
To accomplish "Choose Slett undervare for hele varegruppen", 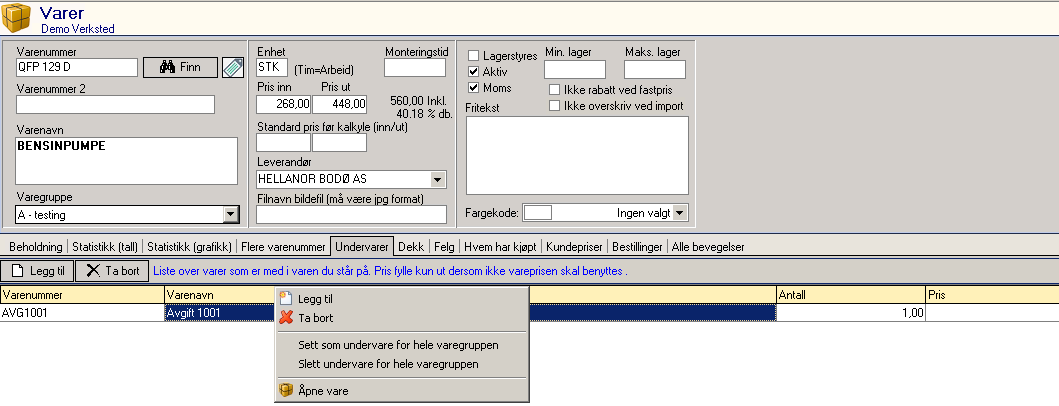I will [401, 363].
